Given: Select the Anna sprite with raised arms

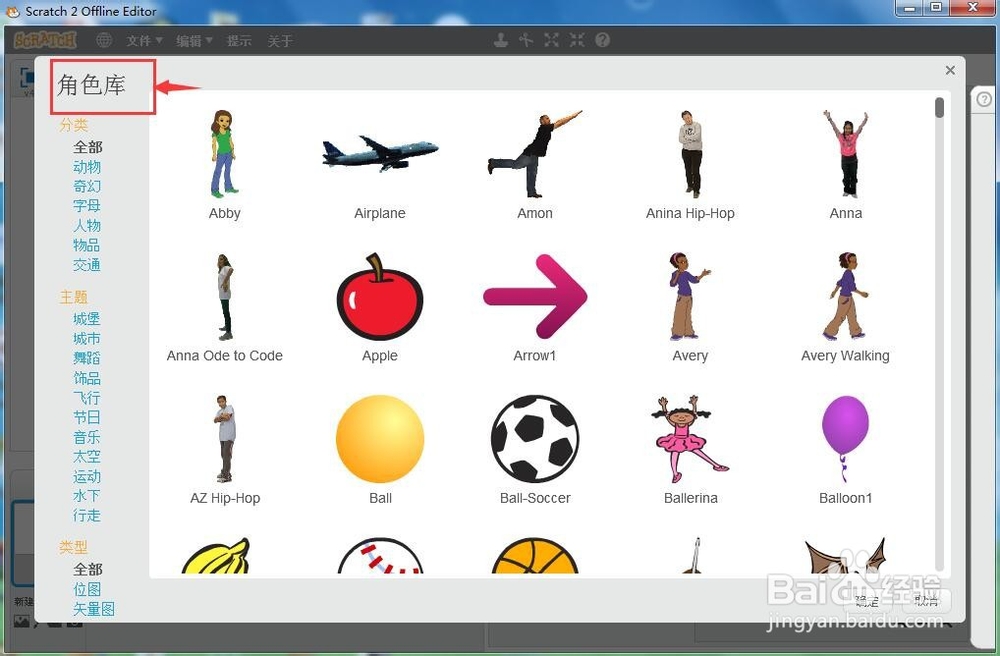Looking at the screenshot, I should click(x=846, y=153).
